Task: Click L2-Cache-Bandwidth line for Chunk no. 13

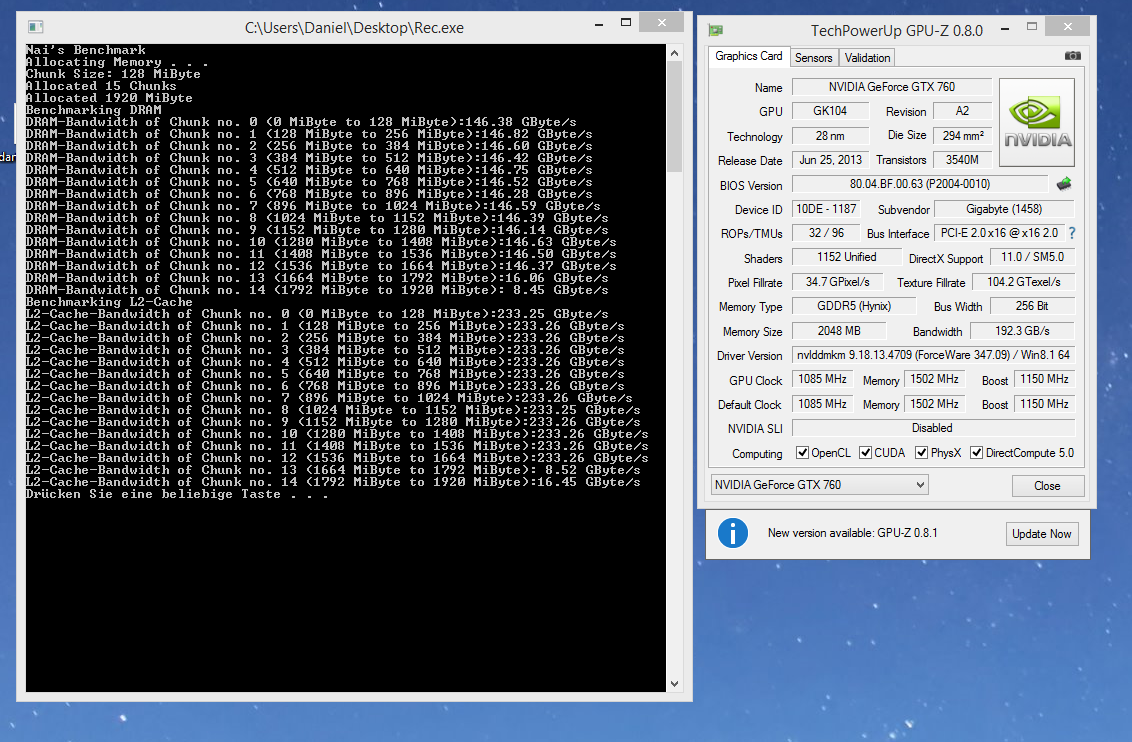Action: pyautogui.click(x=333, y=470)
